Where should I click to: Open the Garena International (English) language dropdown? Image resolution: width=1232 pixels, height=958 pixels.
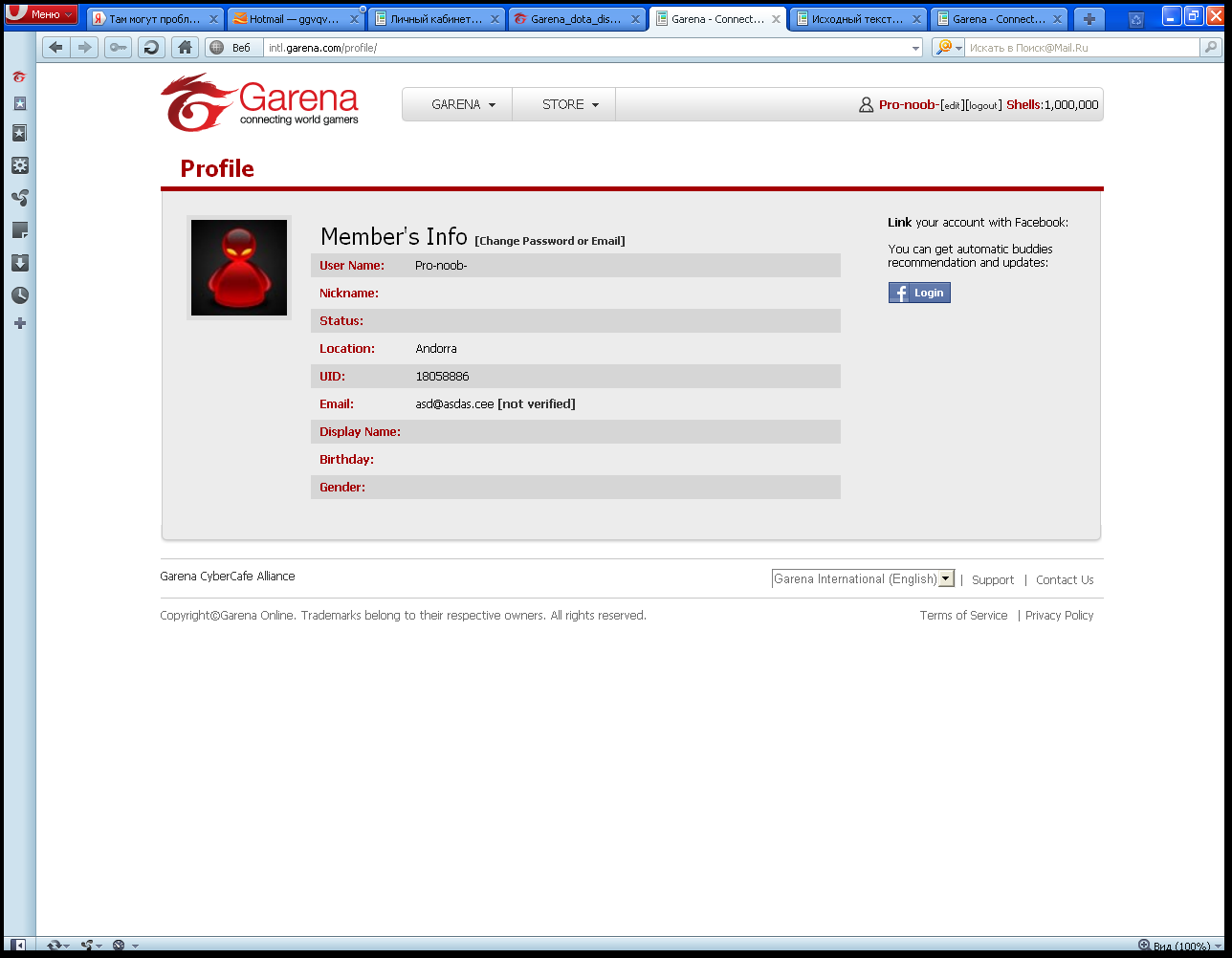click(x=863, y=578)
